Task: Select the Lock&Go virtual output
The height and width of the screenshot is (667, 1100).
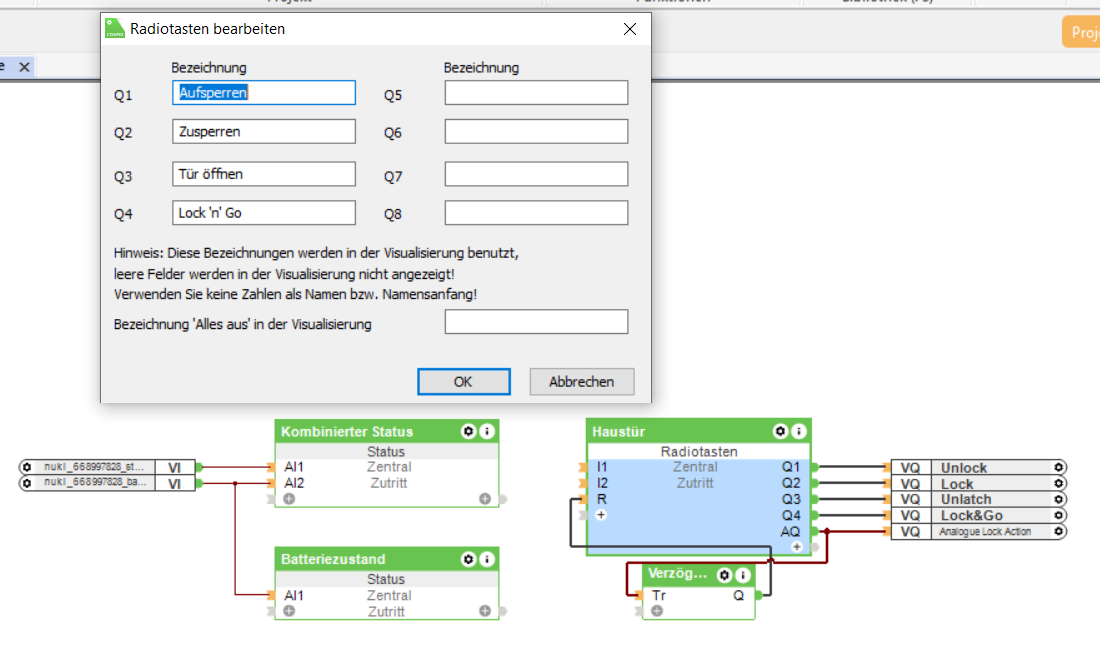Action: pyautogui.click(x=979, y=516)
